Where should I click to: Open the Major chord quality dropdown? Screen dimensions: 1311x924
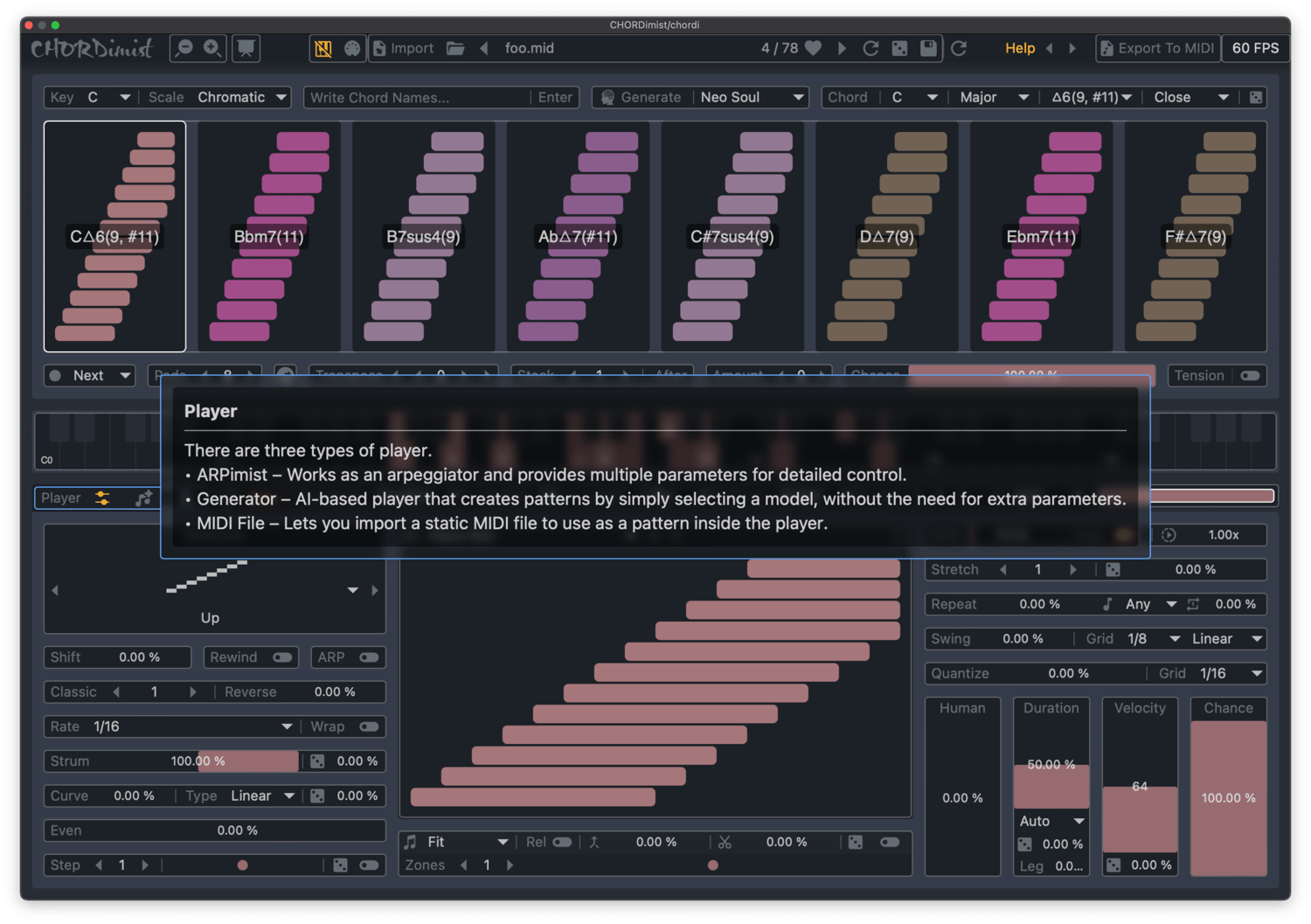coord(993,97)
